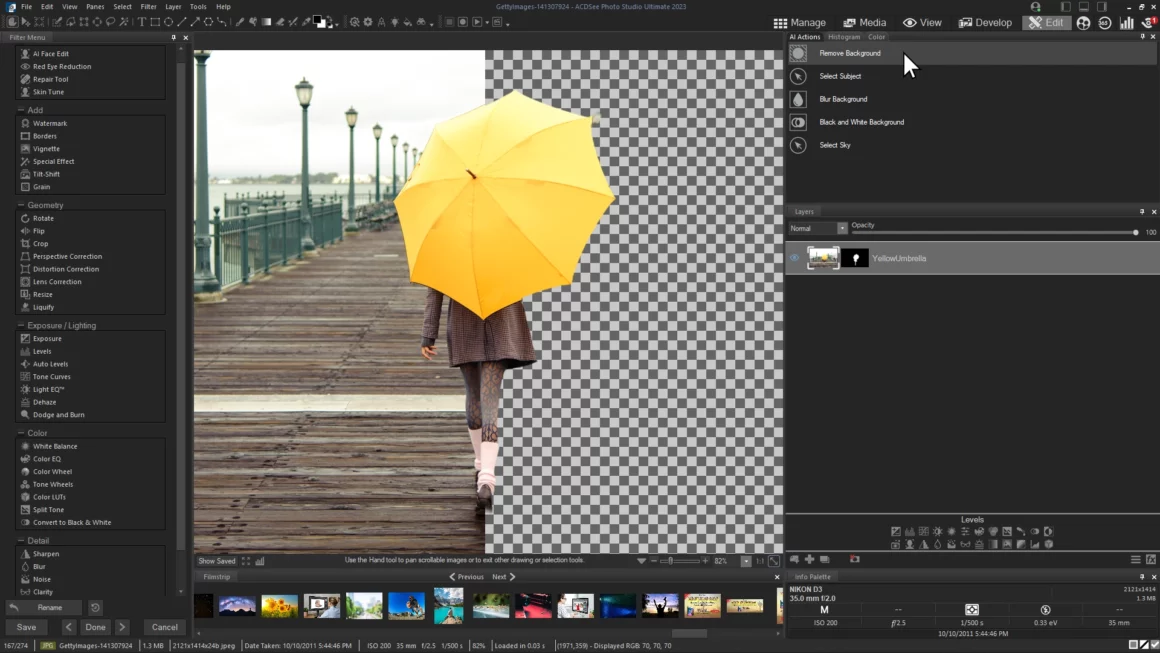Open the layers panel hamburger menu
Image resolution: width=1160 pixels, height=653 pixels.
(x=1136, y=559)
